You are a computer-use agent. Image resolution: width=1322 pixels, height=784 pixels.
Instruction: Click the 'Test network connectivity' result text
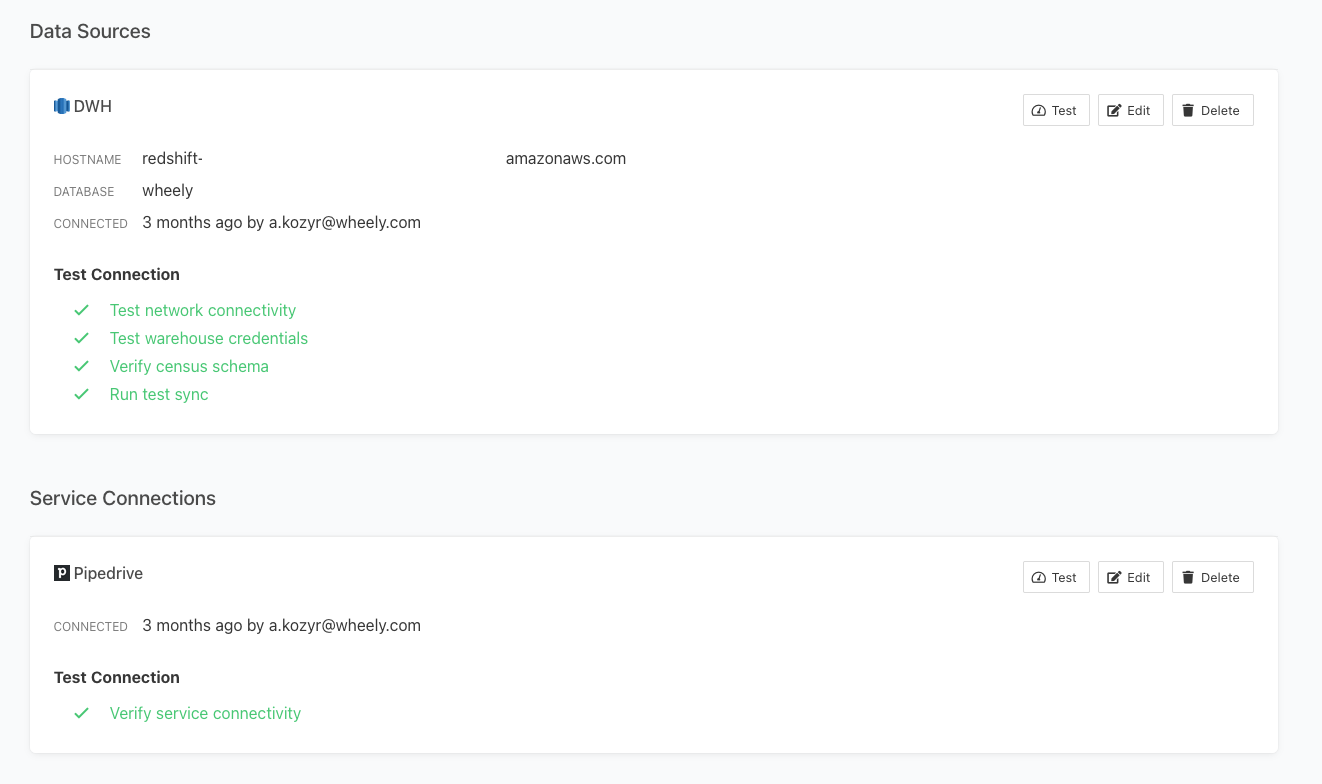pos(203,310)
